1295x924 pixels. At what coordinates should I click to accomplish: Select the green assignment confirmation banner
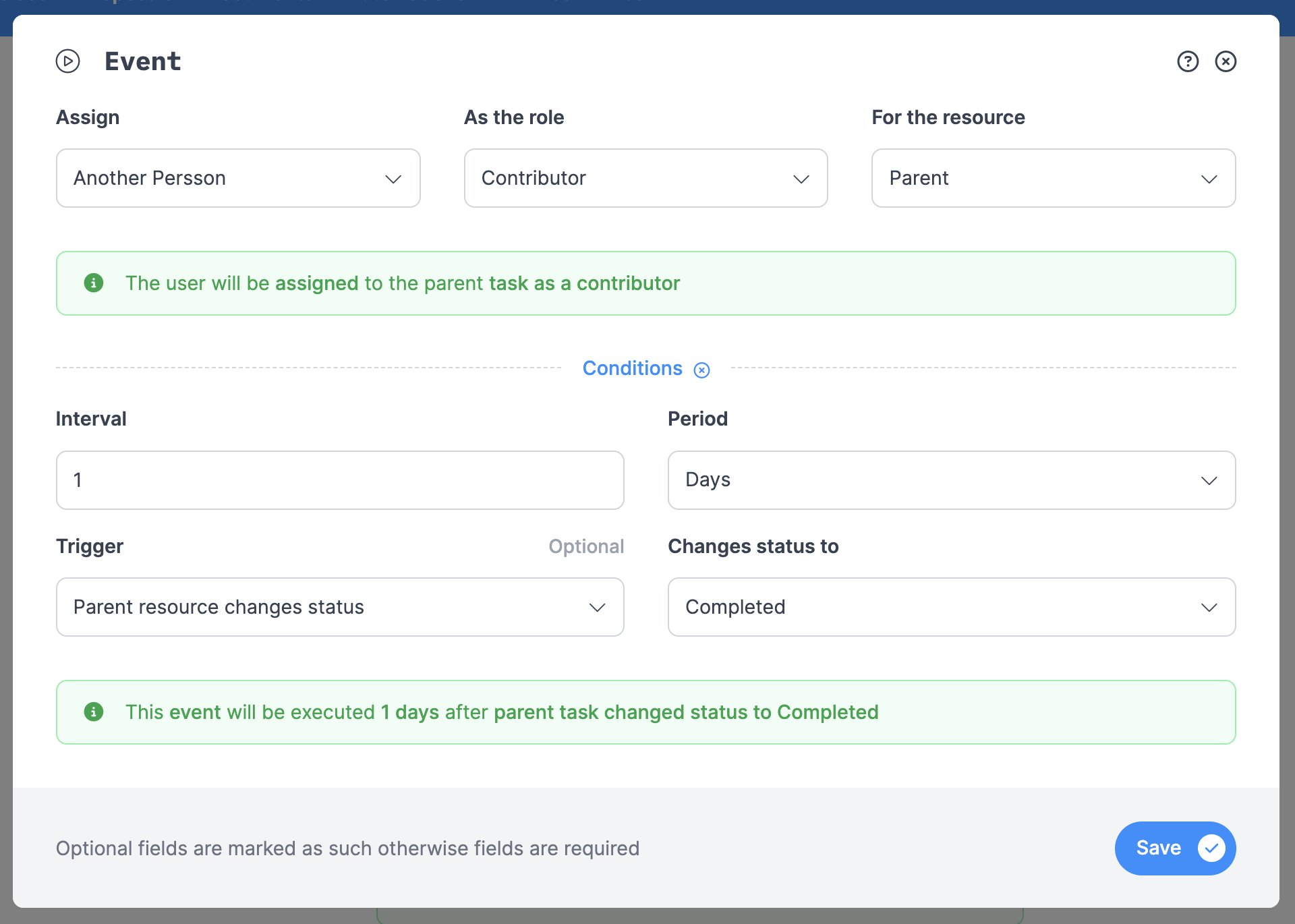(645, 283)
